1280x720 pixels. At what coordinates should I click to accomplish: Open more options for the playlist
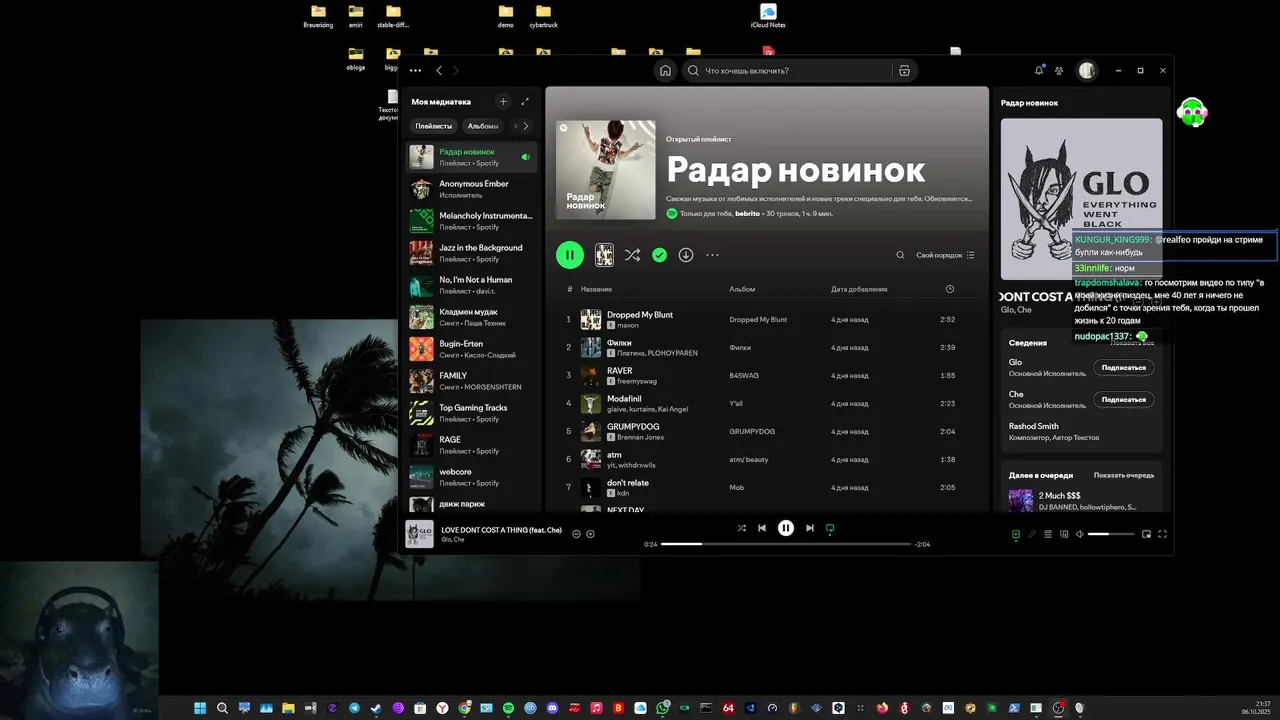tap(712, 255)
